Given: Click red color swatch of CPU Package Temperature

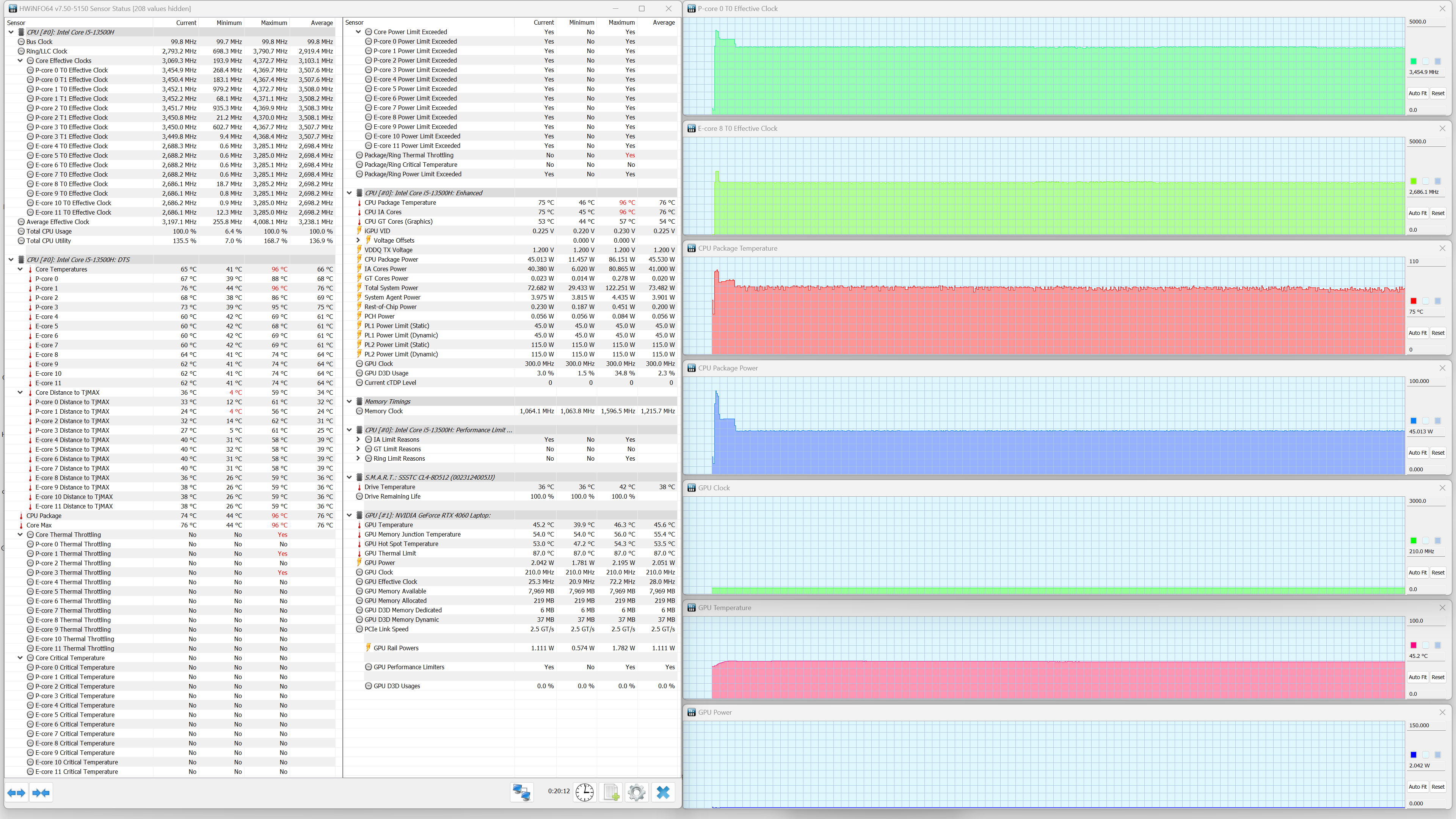Looking at the screenshot, I should pyautogui.click(x=1413, y=301).
